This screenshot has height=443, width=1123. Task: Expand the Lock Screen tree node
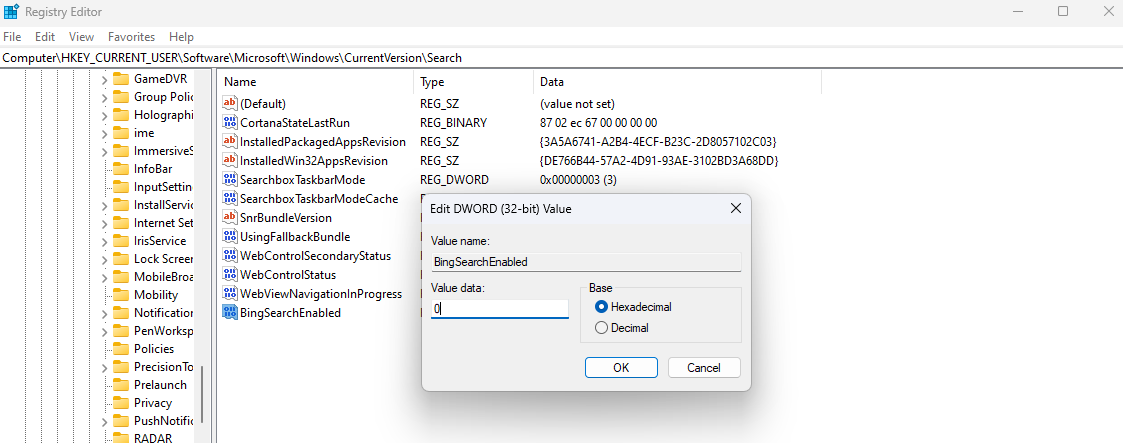105,259
